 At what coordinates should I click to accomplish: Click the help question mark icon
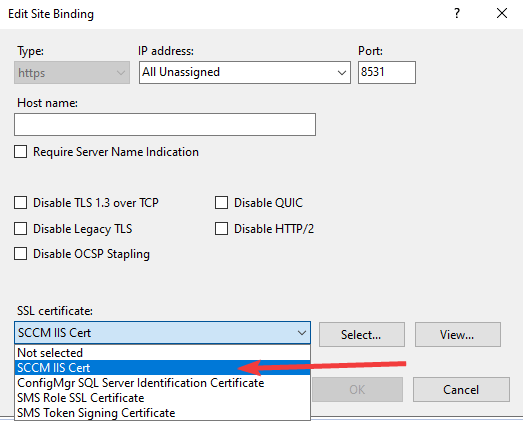457,14
